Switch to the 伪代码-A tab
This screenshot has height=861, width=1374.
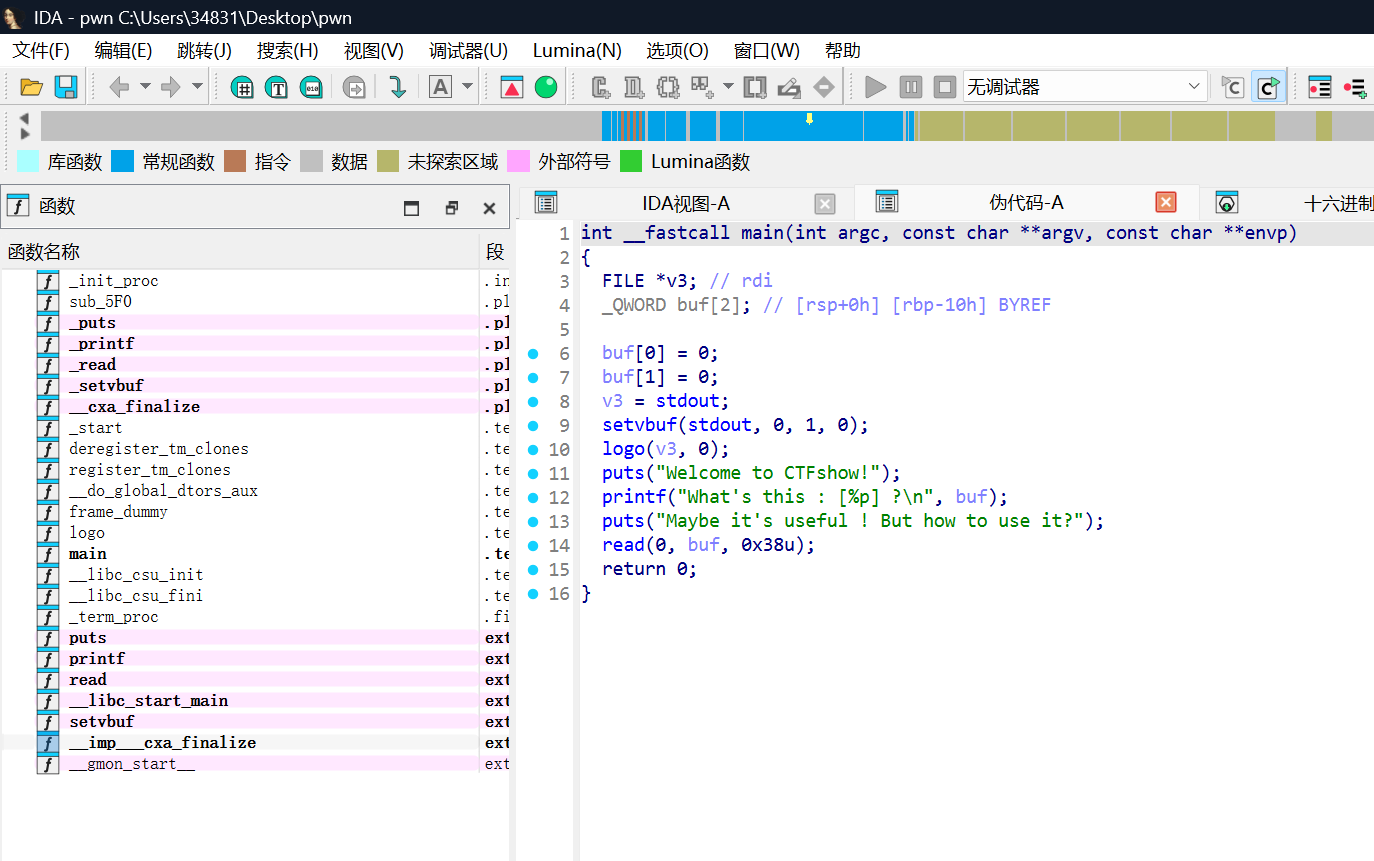[1027, 203]
